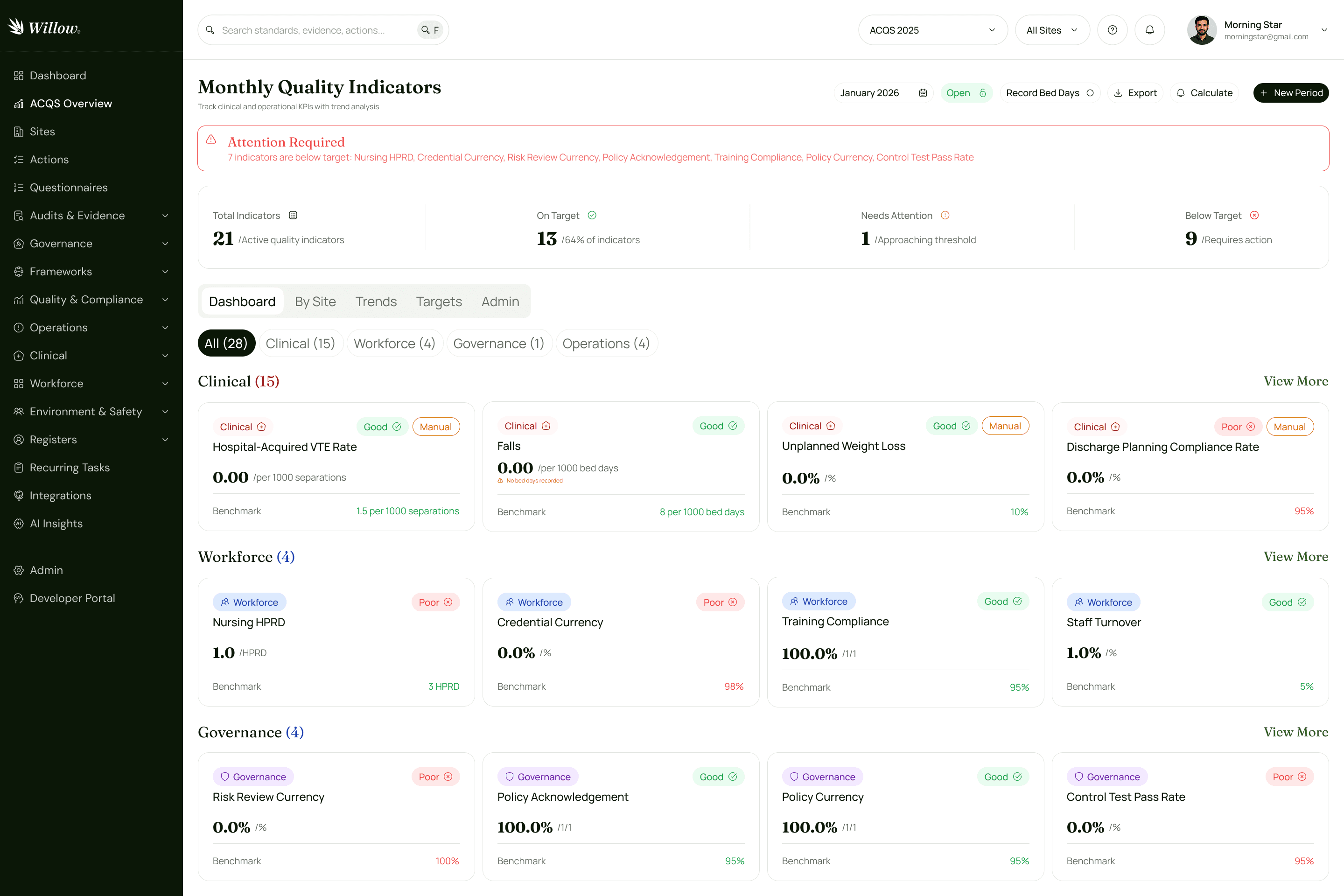Go to the Sites section in the sidebar
The height and width of the screenshot is (896, 1344).
[43, 132]
